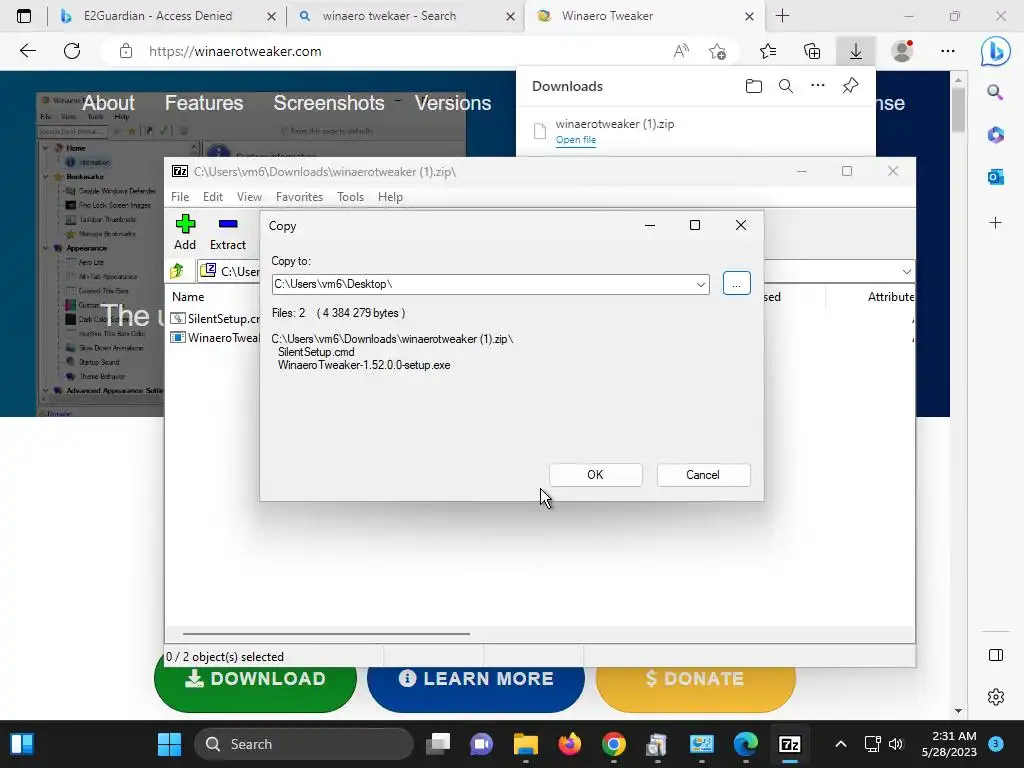
Task: Click Features in the Winaero site navigation
Action: (x=204, y=103)
